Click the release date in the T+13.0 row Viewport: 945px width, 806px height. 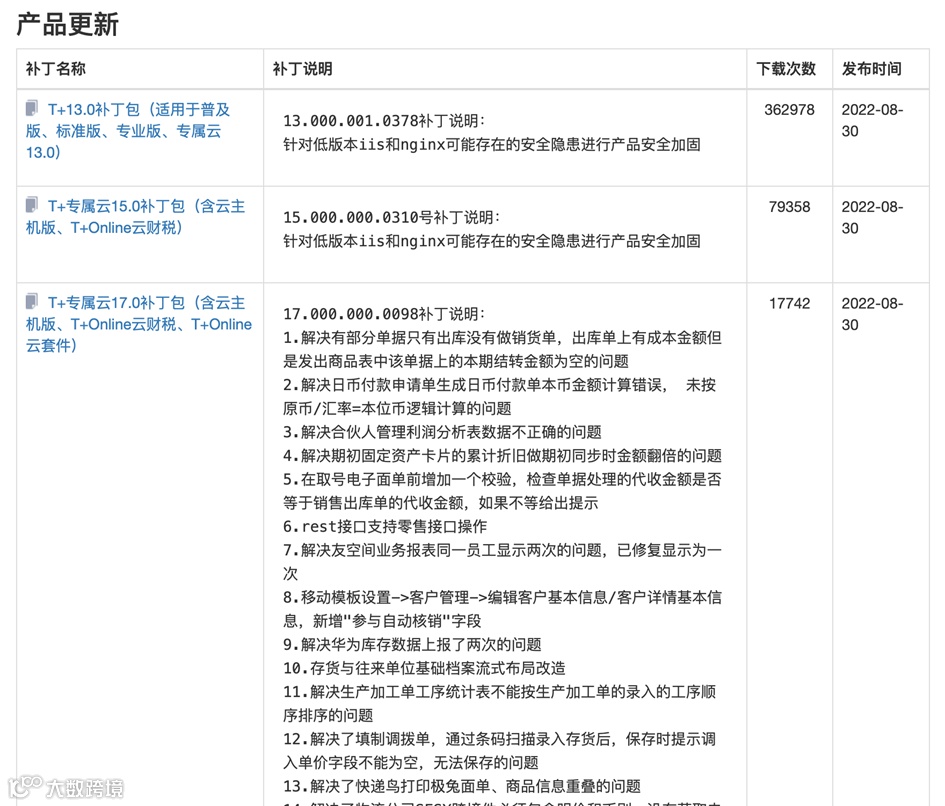point(872,121)
